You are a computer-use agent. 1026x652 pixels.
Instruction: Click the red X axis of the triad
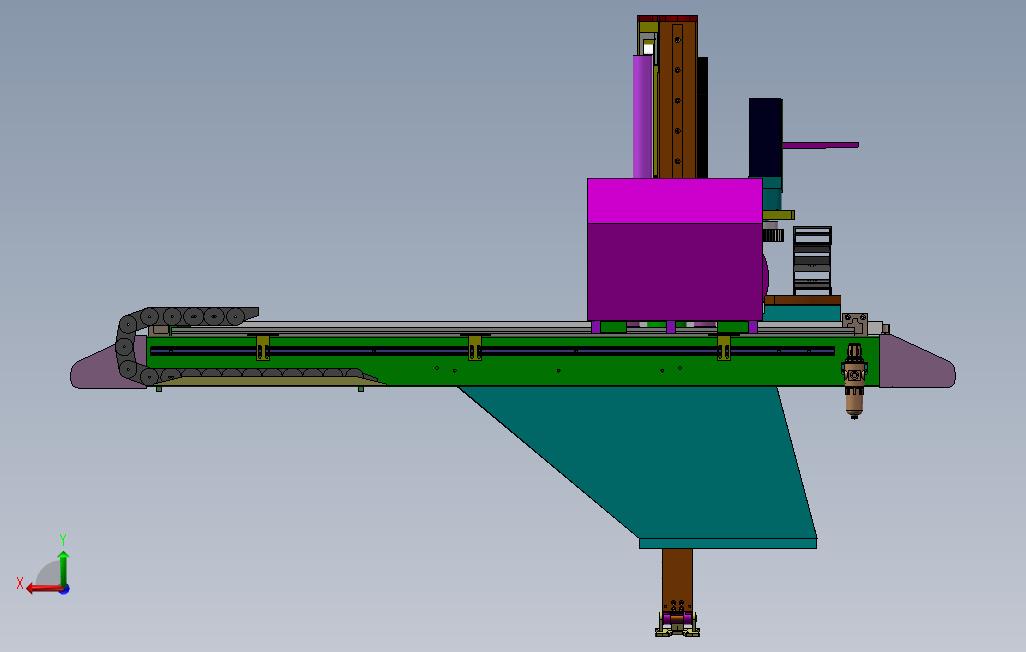(x=44, y=588)
